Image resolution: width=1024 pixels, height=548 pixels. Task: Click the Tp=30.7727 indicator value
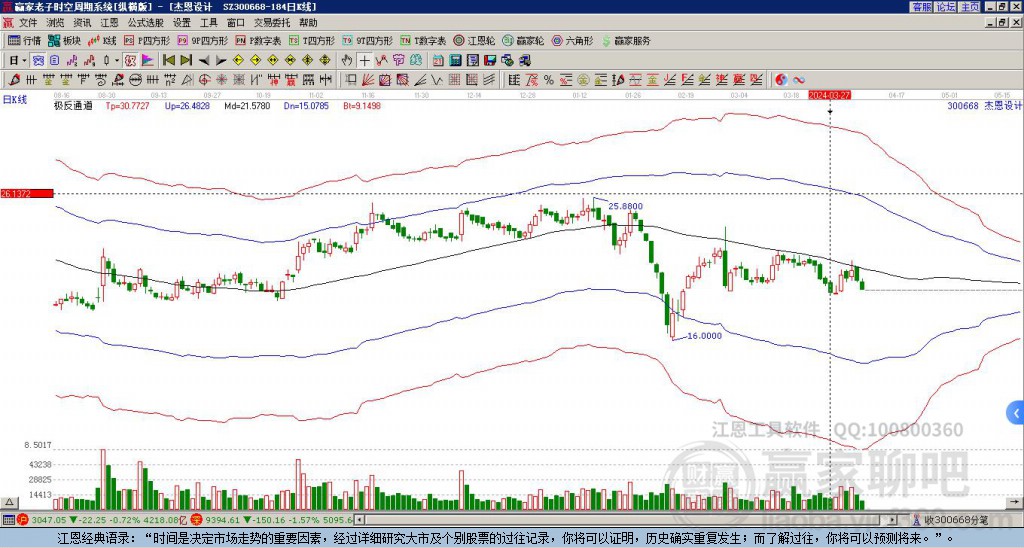[127, 106]
